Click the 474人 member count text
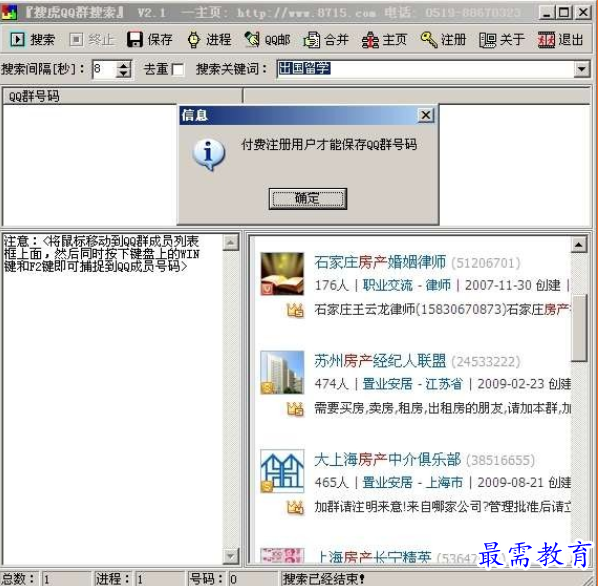600x586 pixels. tap(331, 384)
